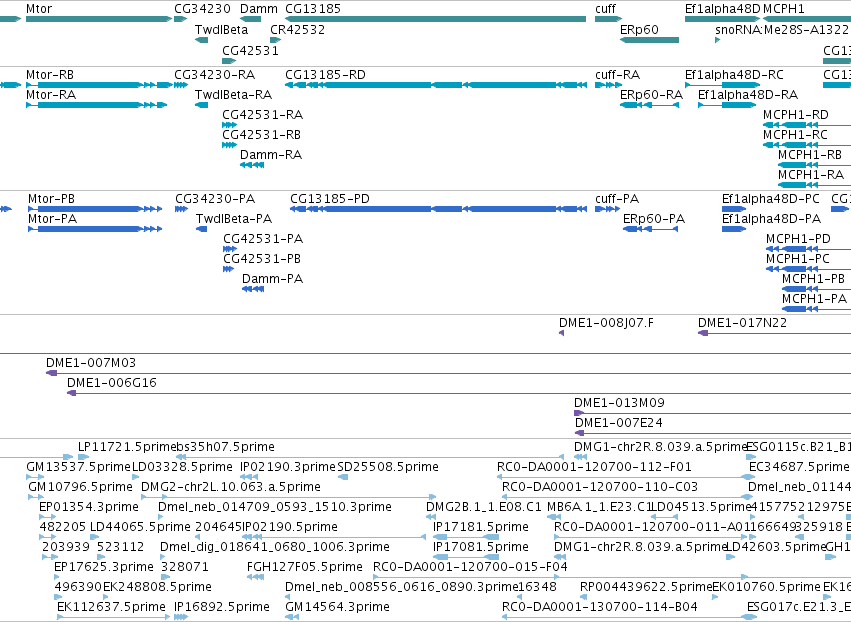Select the cuff gene arrow glyph in top track

[x=608, y=20]
